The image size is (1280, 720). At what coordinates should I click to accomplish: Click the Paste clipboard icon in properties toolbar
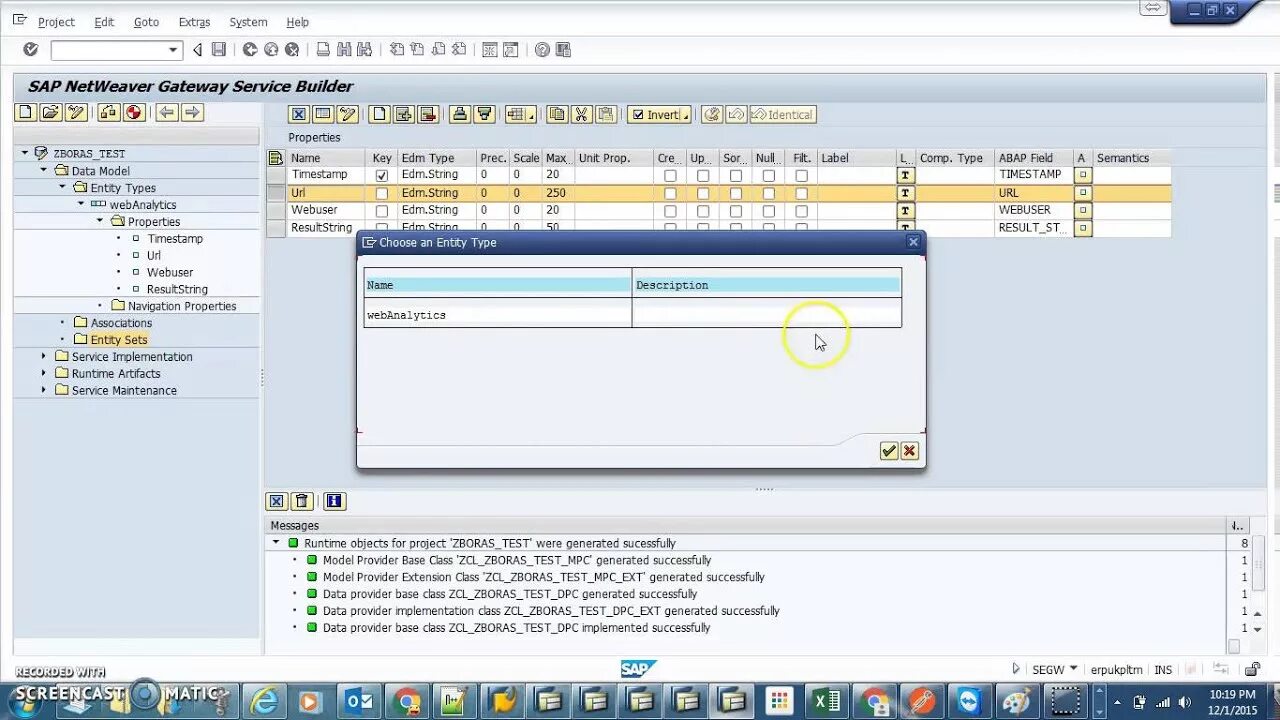tap(605, 114)
